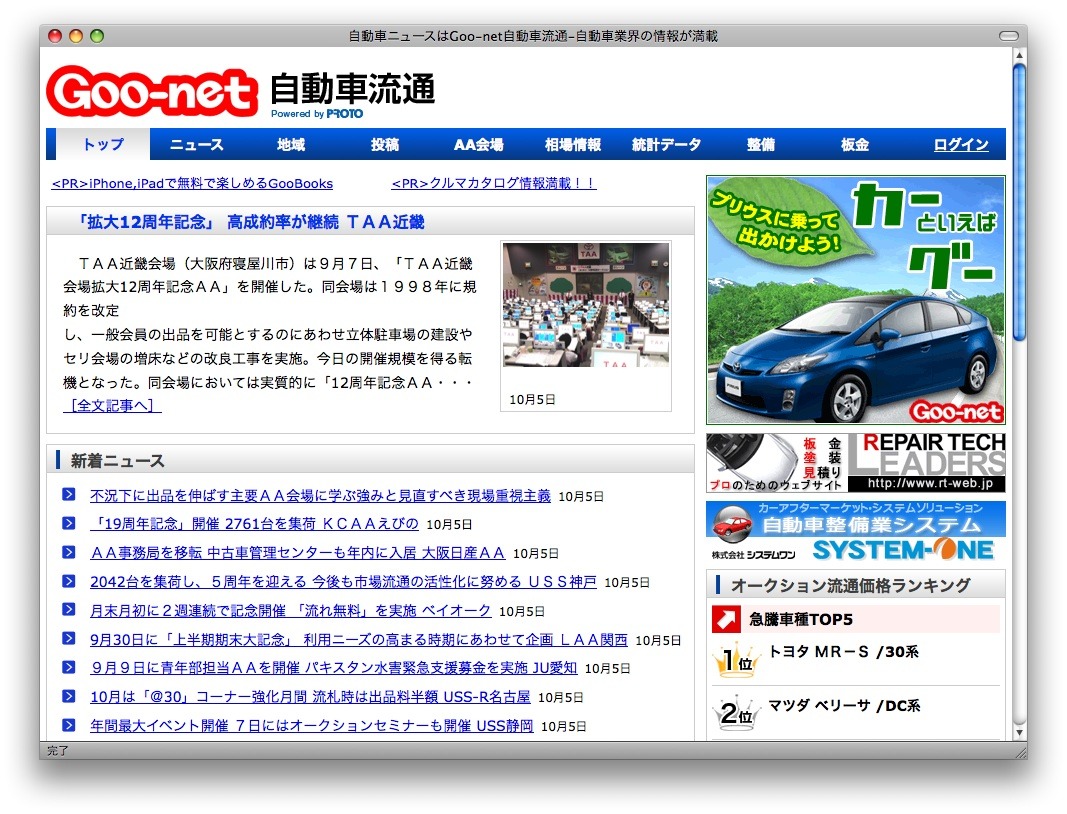This screenshot has width=1067, height=814.
Task: Click the vertical scrollbar thumb
Action: pos(1019,201)
